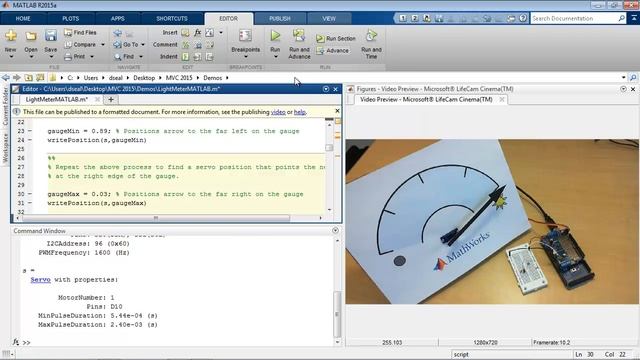Image resolution: width=640 pixels, height=360 pixels.
Task: Click the editor horizontal scrollbar
Action: pyautogui.click(x=156, y=218)
